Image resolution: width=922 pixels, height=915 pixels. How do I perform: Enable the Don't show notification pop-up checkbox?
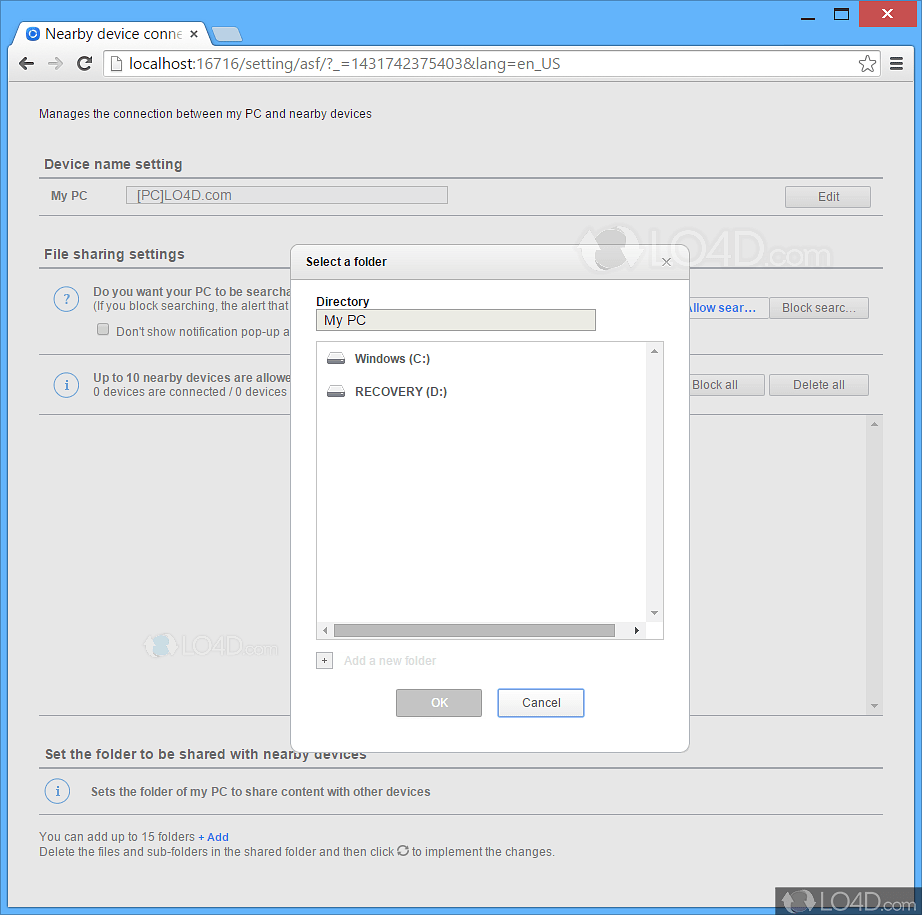[103, 328]
